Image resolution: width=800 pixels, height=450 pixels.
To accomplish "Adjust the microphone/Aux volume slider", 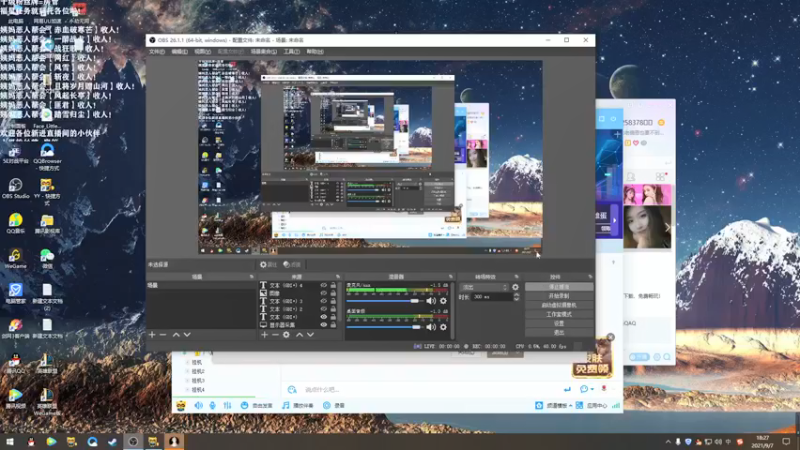I will (x=385, y=301).
